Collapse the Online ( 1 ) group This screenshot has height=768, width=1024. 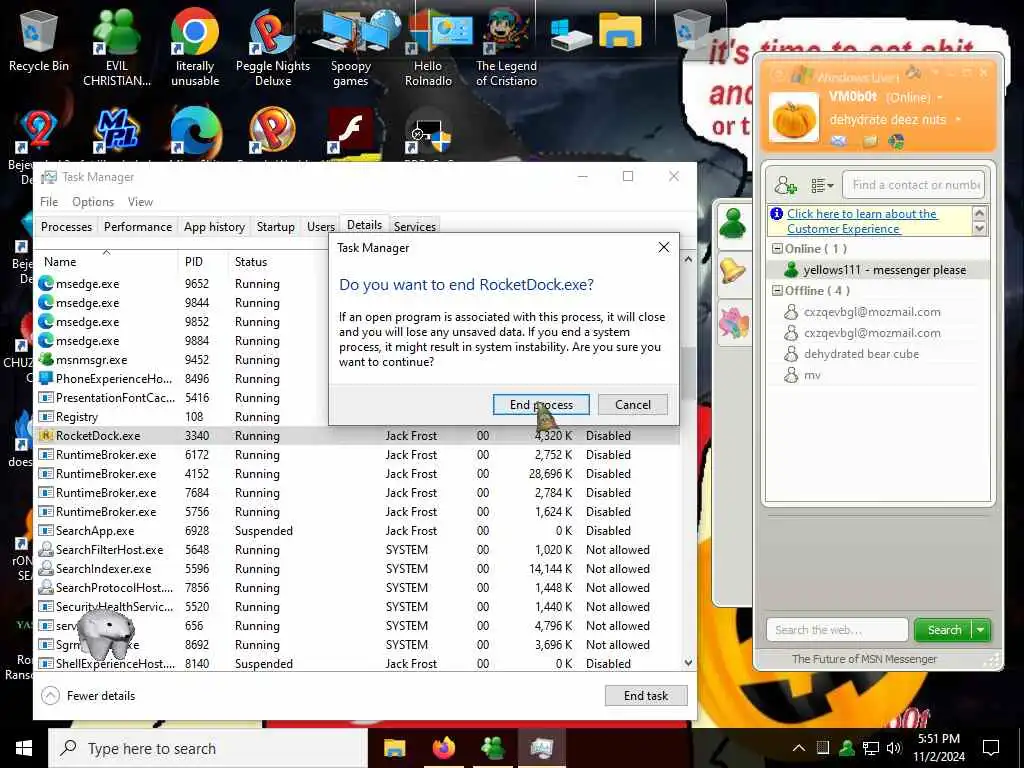[x=777, y=249]
